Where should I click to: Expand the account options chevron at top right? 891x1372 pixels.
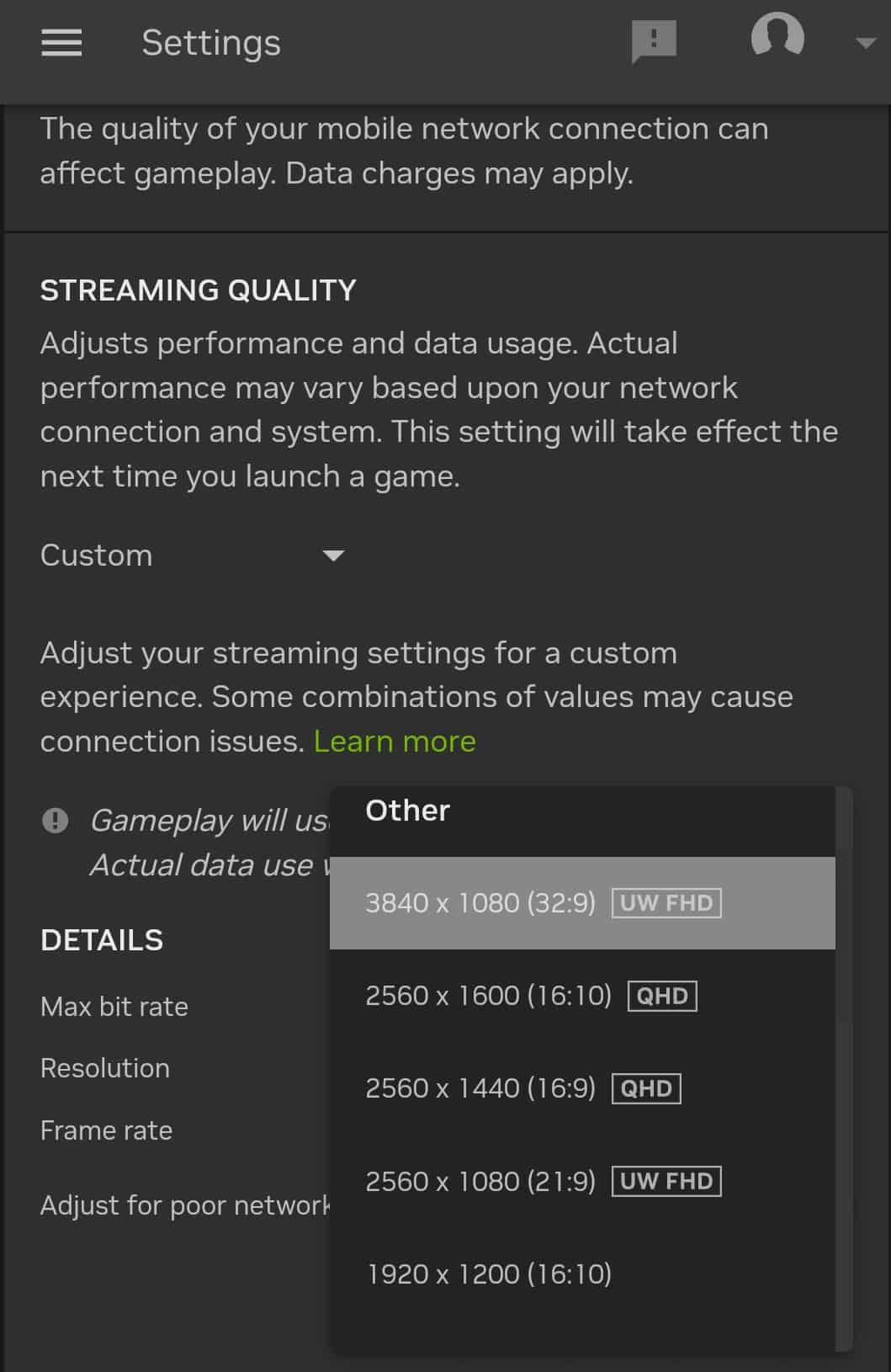865,42
